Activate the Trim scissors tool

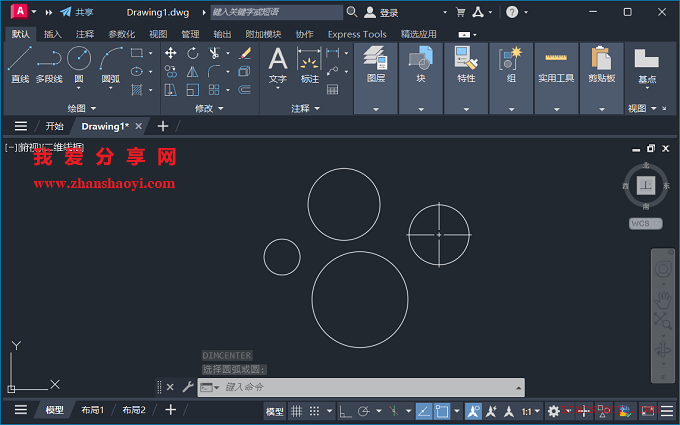pyautogui.click(x=214, y=53)
